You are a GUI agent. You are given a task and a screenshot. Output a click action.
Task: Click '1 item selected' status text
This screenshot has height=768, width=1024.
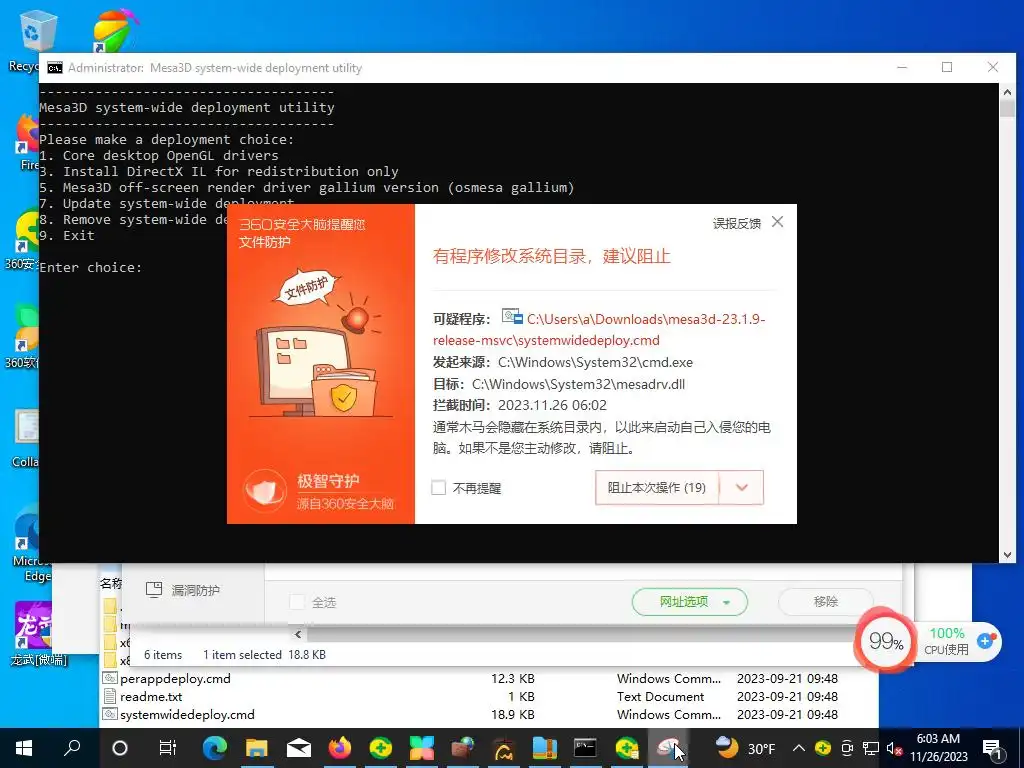(242, 654)
